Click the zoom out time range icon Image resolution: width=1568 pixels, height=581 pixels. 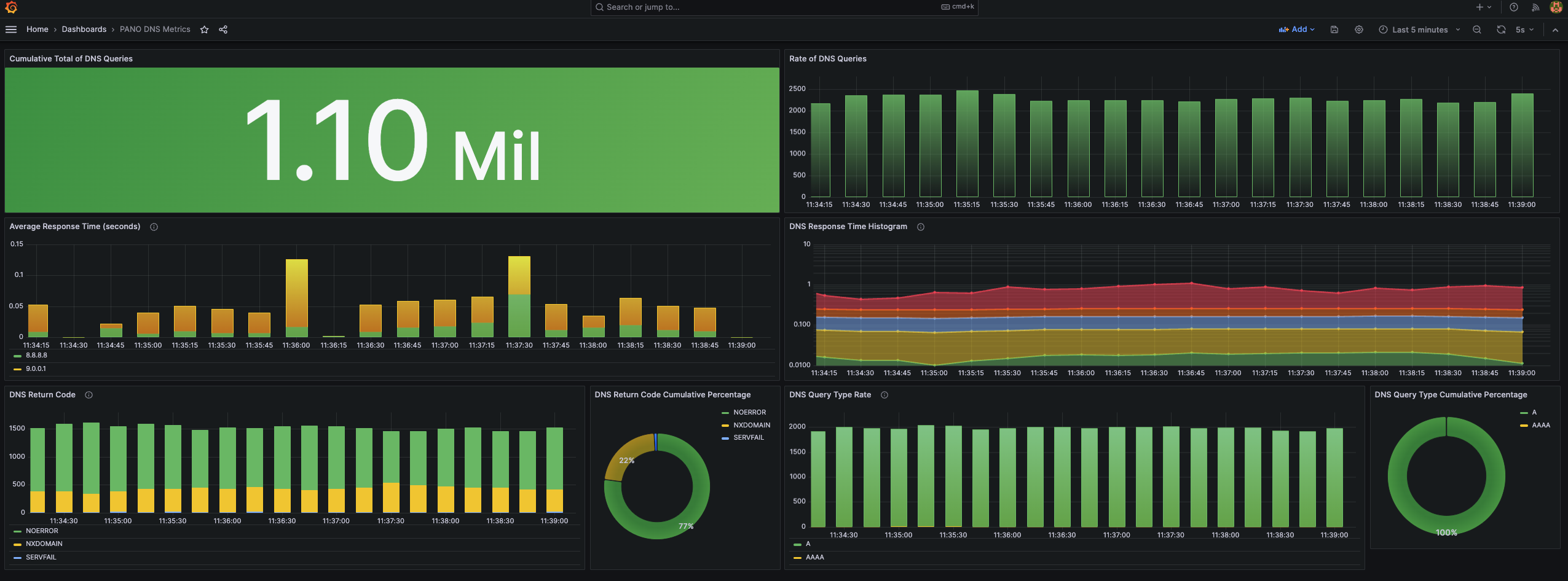pos(1477,29)
